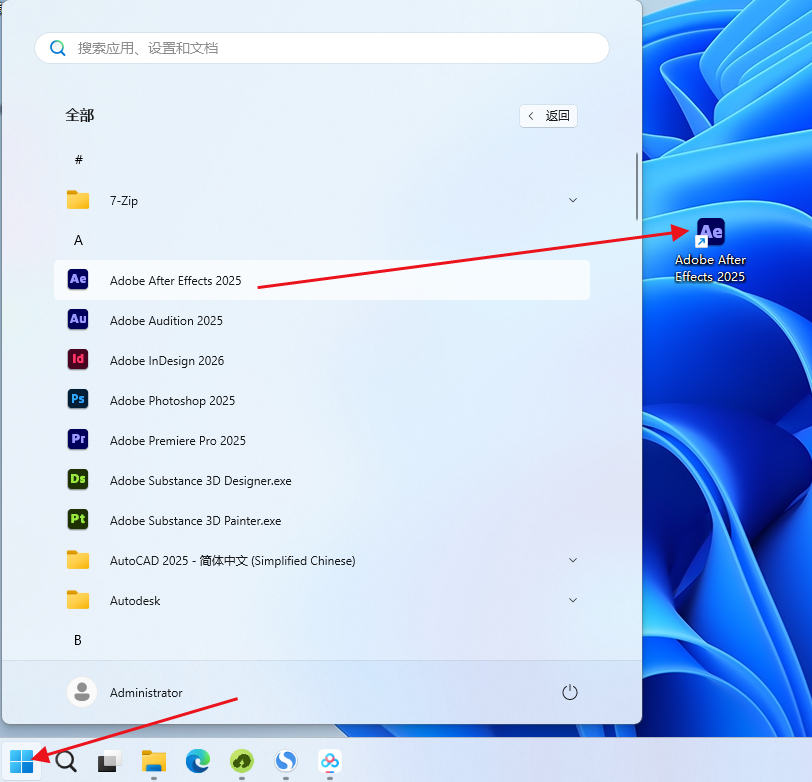The image size is (812, 782).
Task: Click the Windows Start button
Action: click(21, 761)
